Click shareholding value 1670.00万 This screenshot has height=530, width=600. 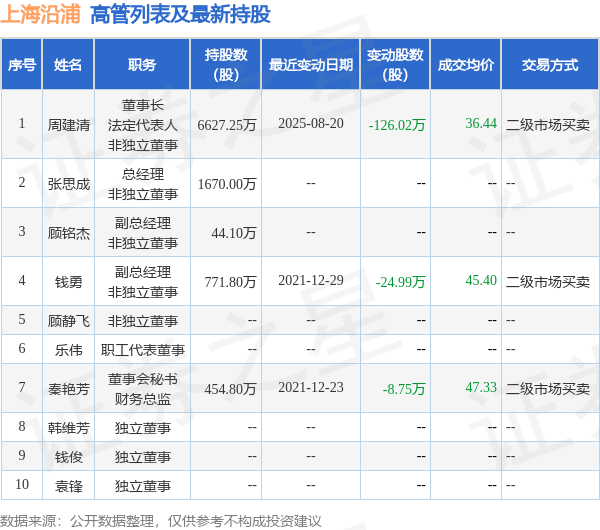click(227, 184)
